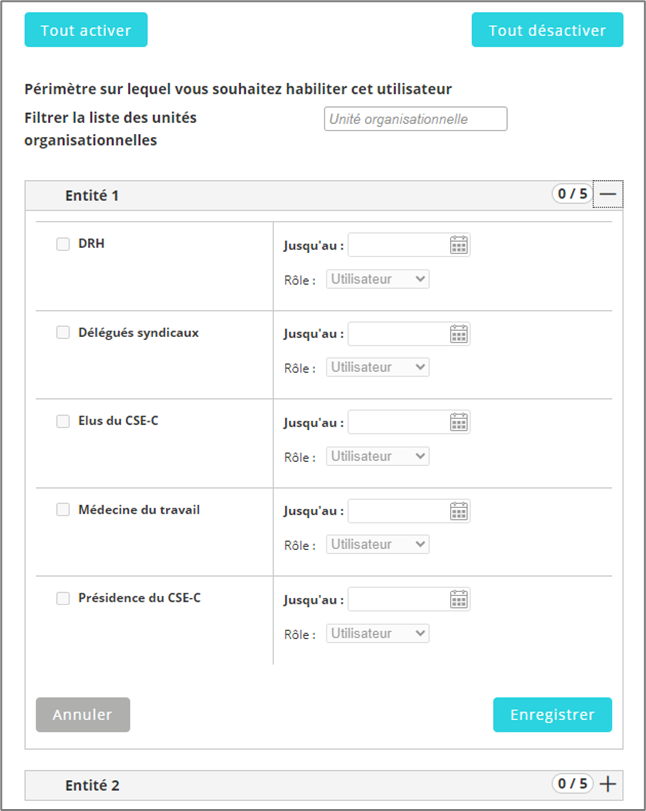
Task: Click the Tout activer button
Action: tap(86, 30)
